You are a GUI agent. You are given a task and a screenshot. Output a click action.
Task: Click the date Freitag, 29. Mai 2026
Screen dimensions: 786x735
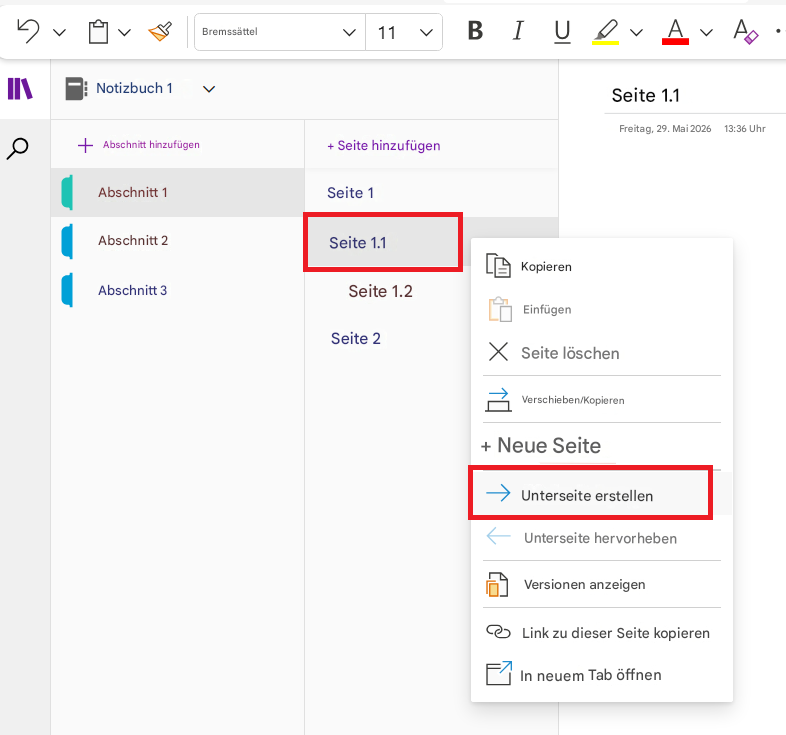[665, 129]
